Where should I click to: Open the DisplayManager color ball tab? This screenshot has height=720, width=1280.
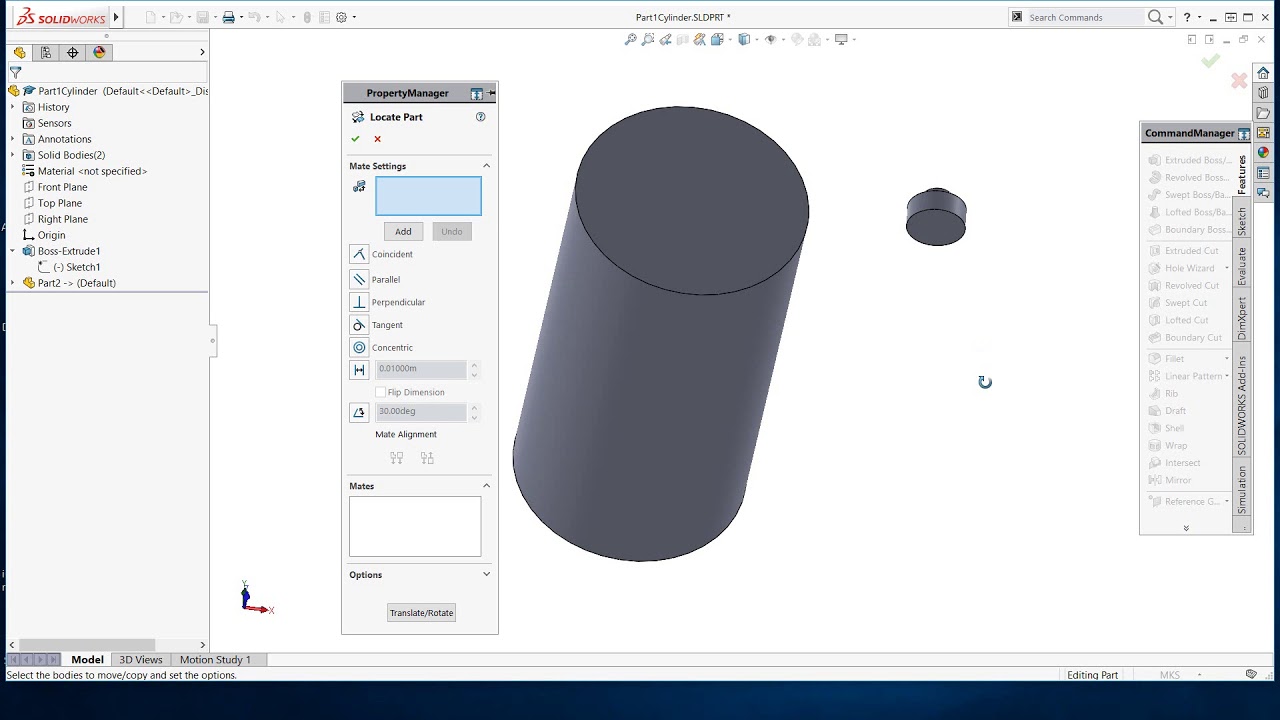(x=99, y=53)
